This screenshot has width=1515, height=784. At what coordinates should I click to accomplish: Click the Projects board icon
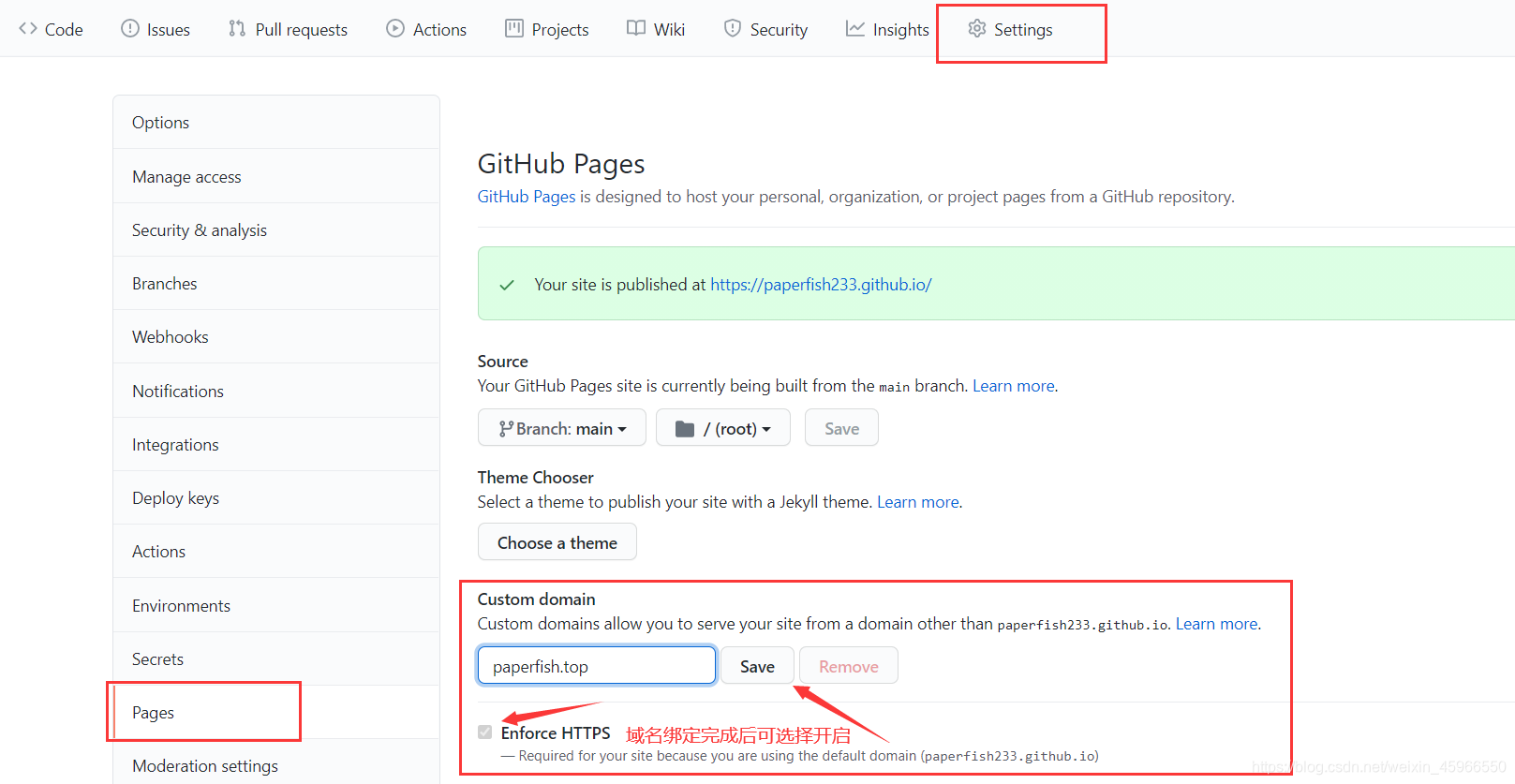point(514,29)
